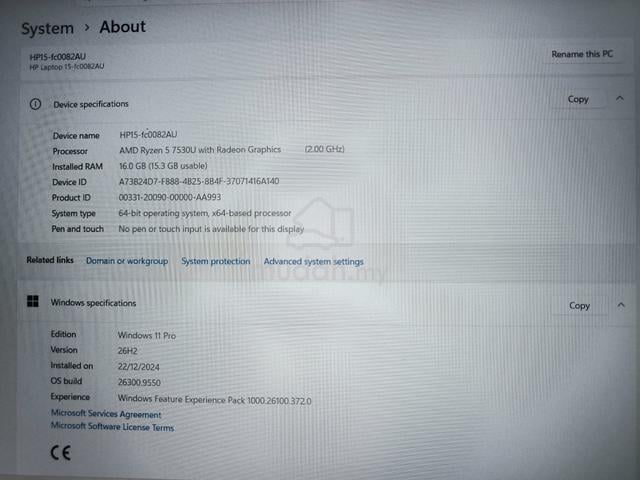Click the Installed RAM label

[x=77, y=167]
